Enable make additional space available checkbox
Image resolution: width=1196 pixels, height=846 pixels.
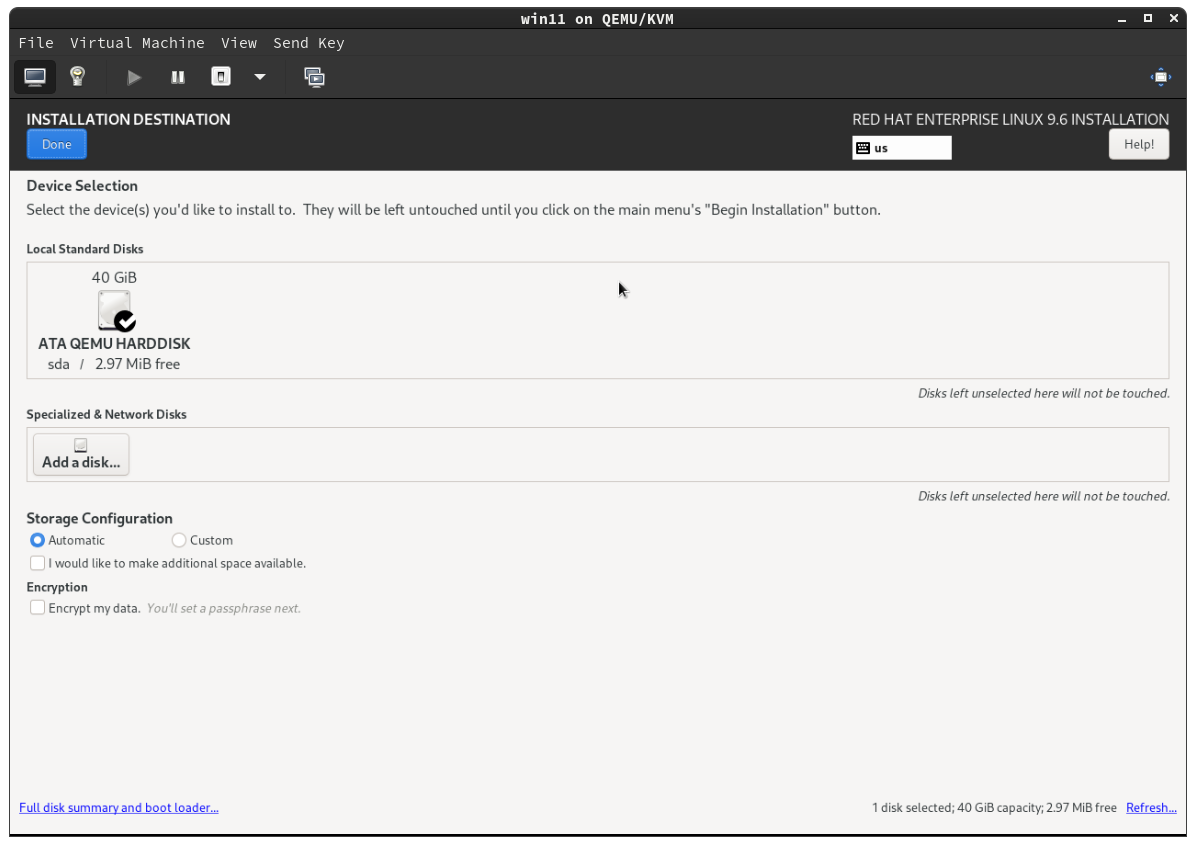37,563
